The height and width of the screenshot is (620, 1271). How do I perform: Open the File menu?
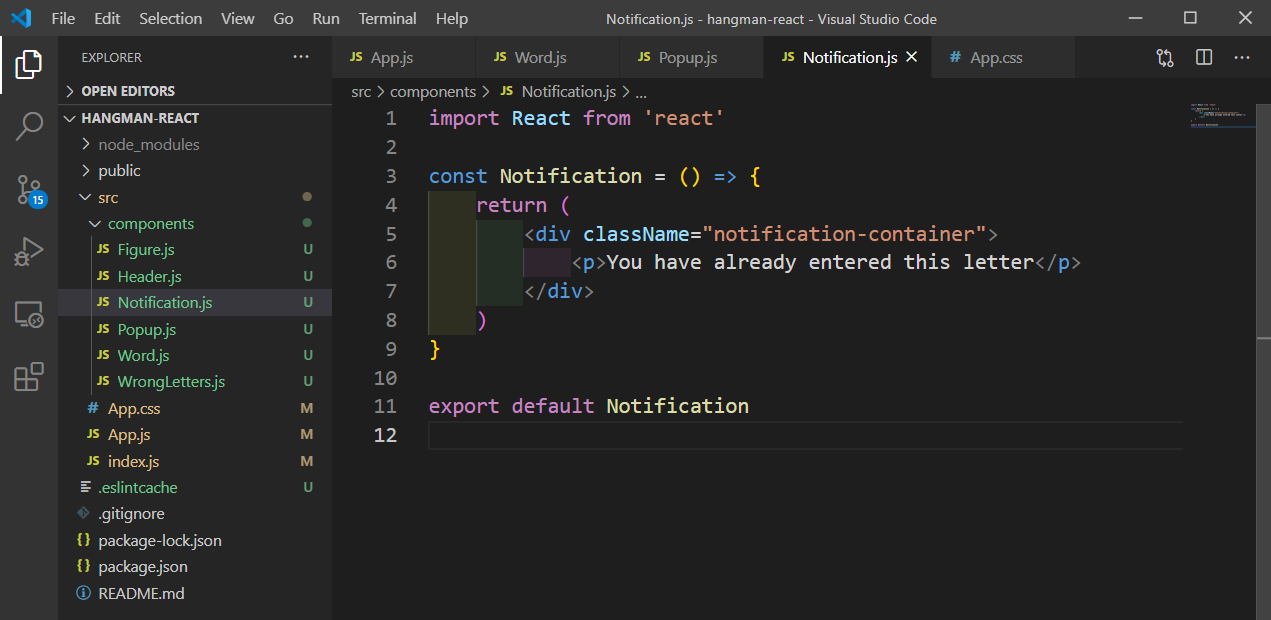point(63,18)
